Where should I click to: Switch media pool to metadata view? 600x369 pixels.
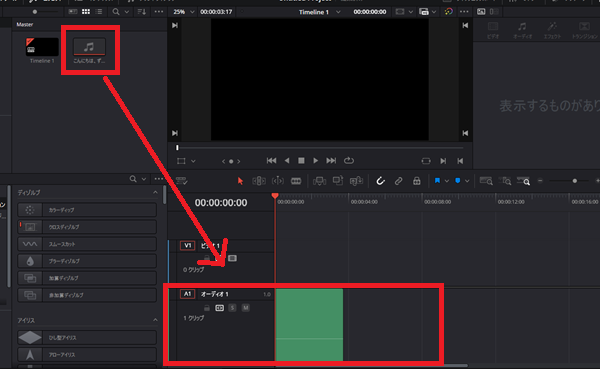tap(73, 12)
